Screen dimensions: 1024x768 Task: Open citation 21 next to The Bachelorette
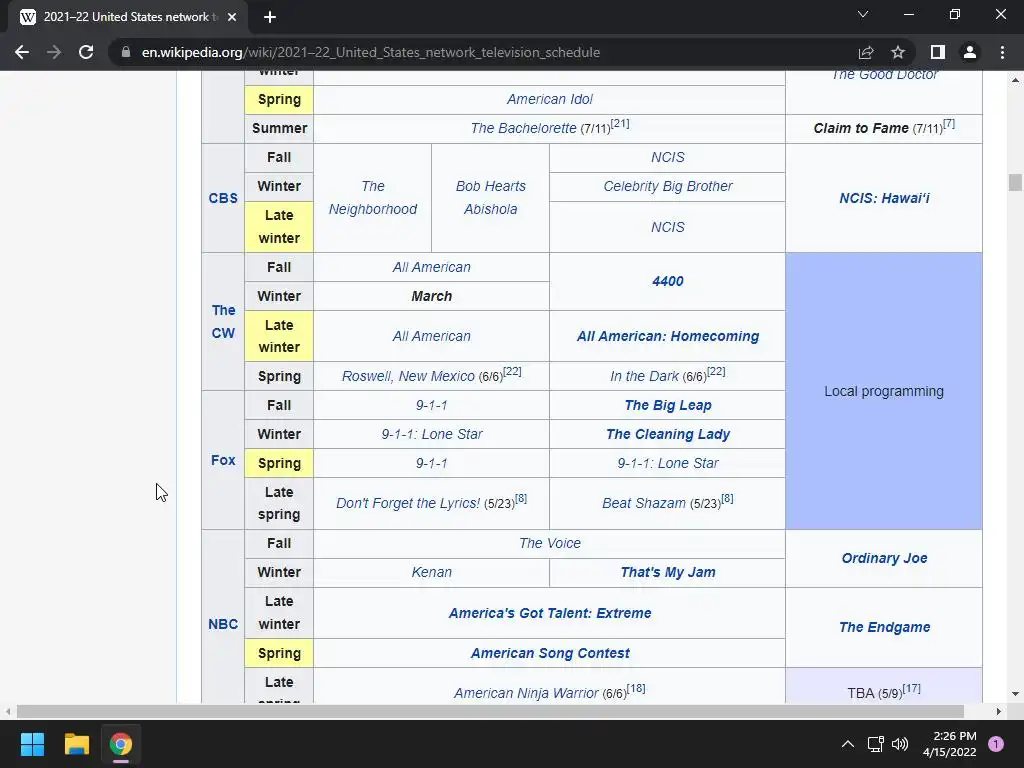(x=620, y=123)
